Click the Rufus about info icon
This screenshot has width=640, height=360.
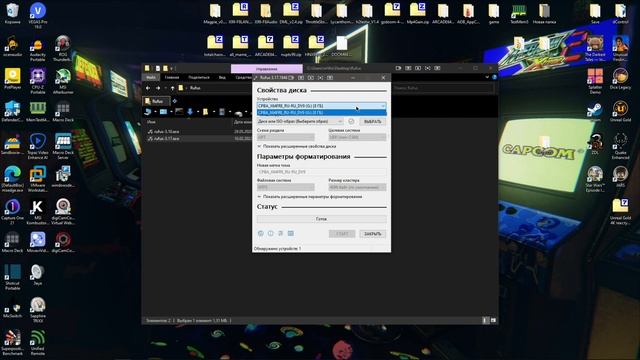click(x=271, y=233)
